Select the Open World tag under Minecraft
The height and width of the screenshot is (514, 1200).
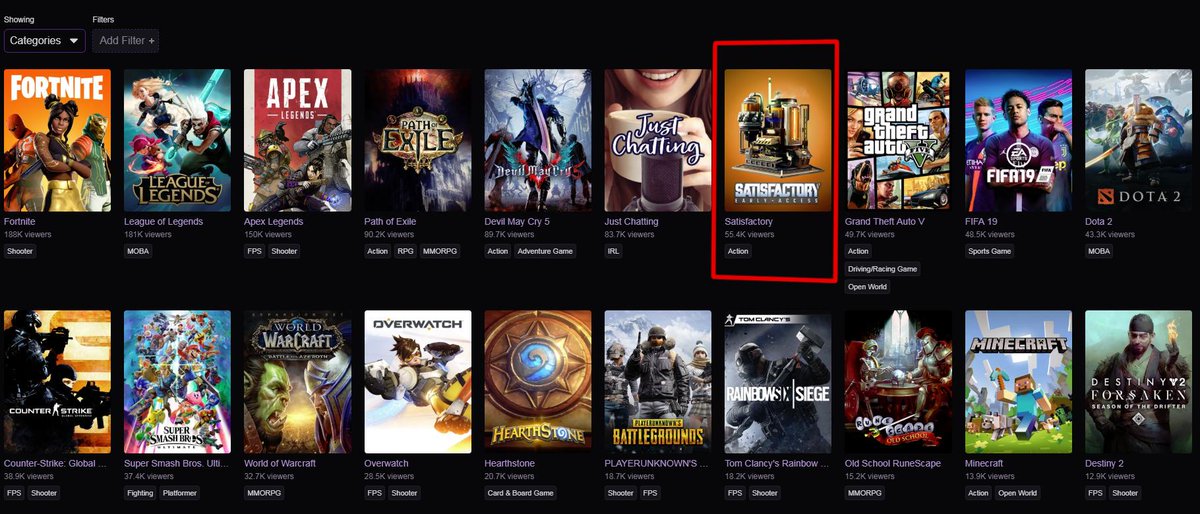coord(1018,493)
